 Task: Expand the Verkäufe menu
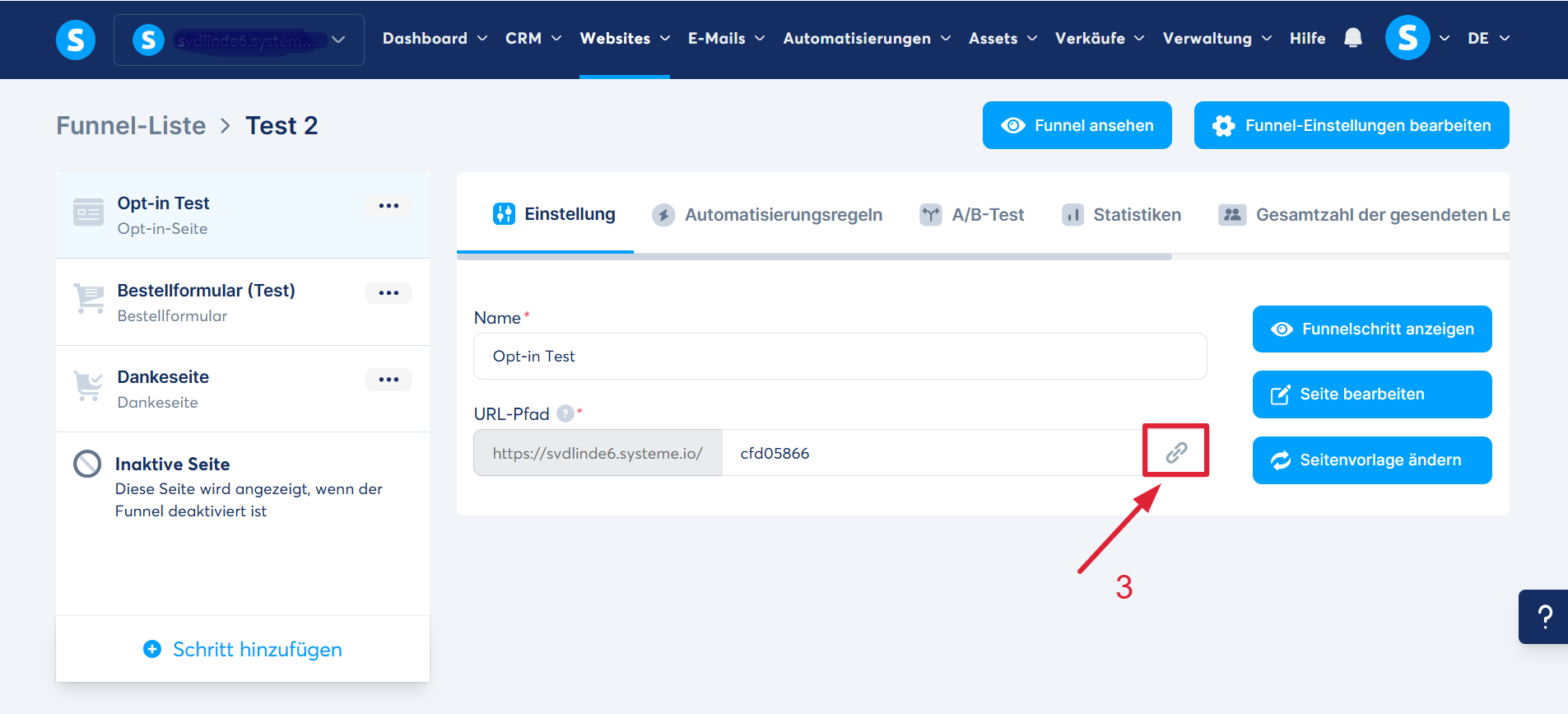pos(1100,39)
